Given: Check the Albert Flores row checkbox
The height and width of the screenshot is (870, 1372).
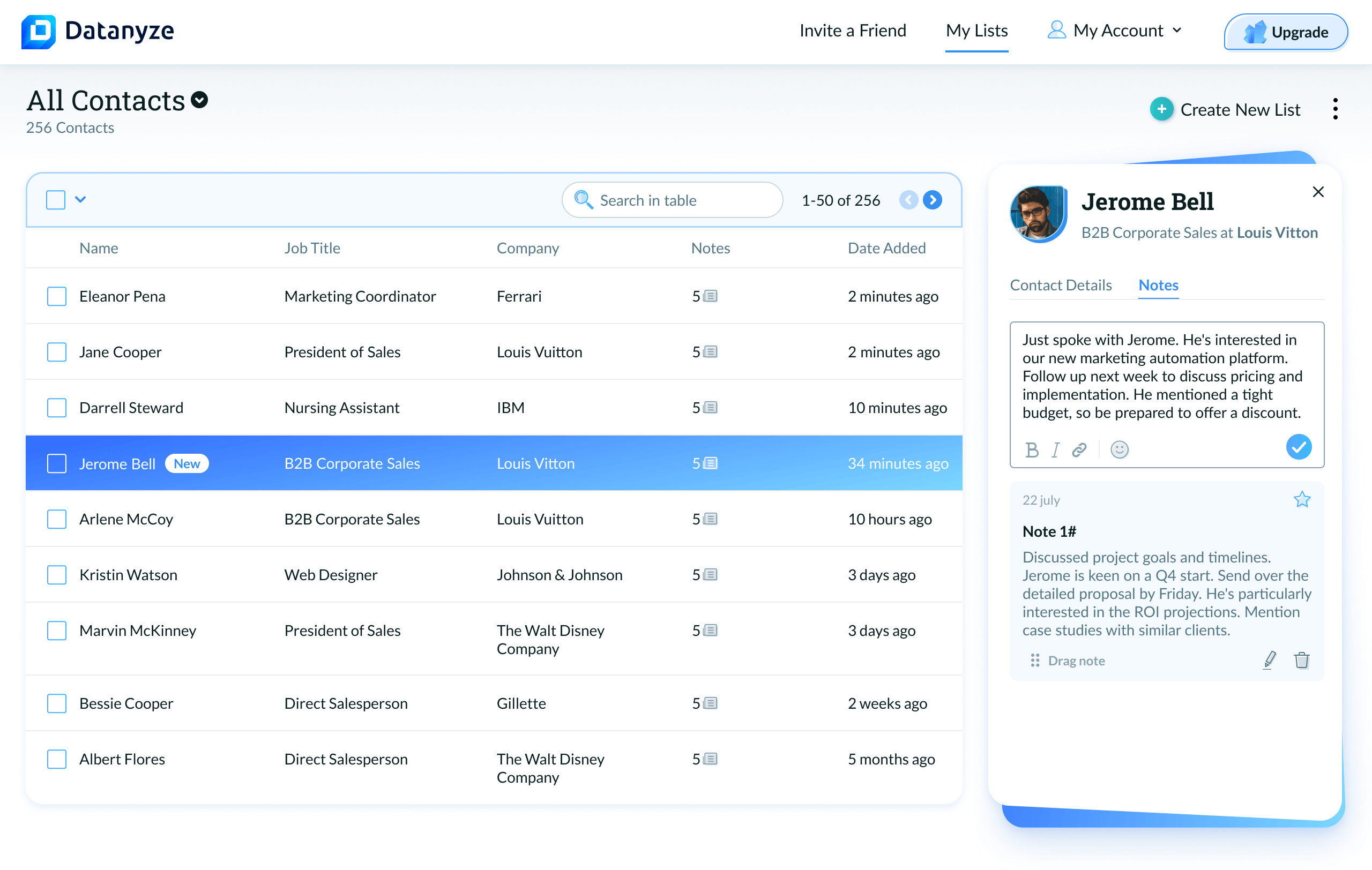Looking at the screenshot, I should 56,760.
